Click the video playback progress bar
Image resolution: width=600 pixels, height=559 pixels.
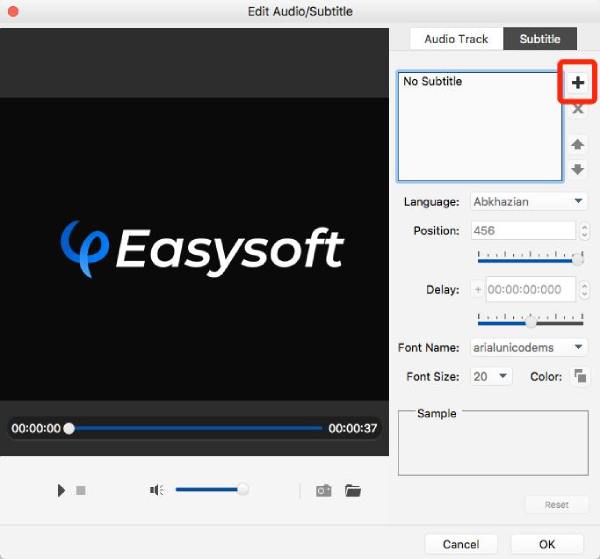pos(195,428)
